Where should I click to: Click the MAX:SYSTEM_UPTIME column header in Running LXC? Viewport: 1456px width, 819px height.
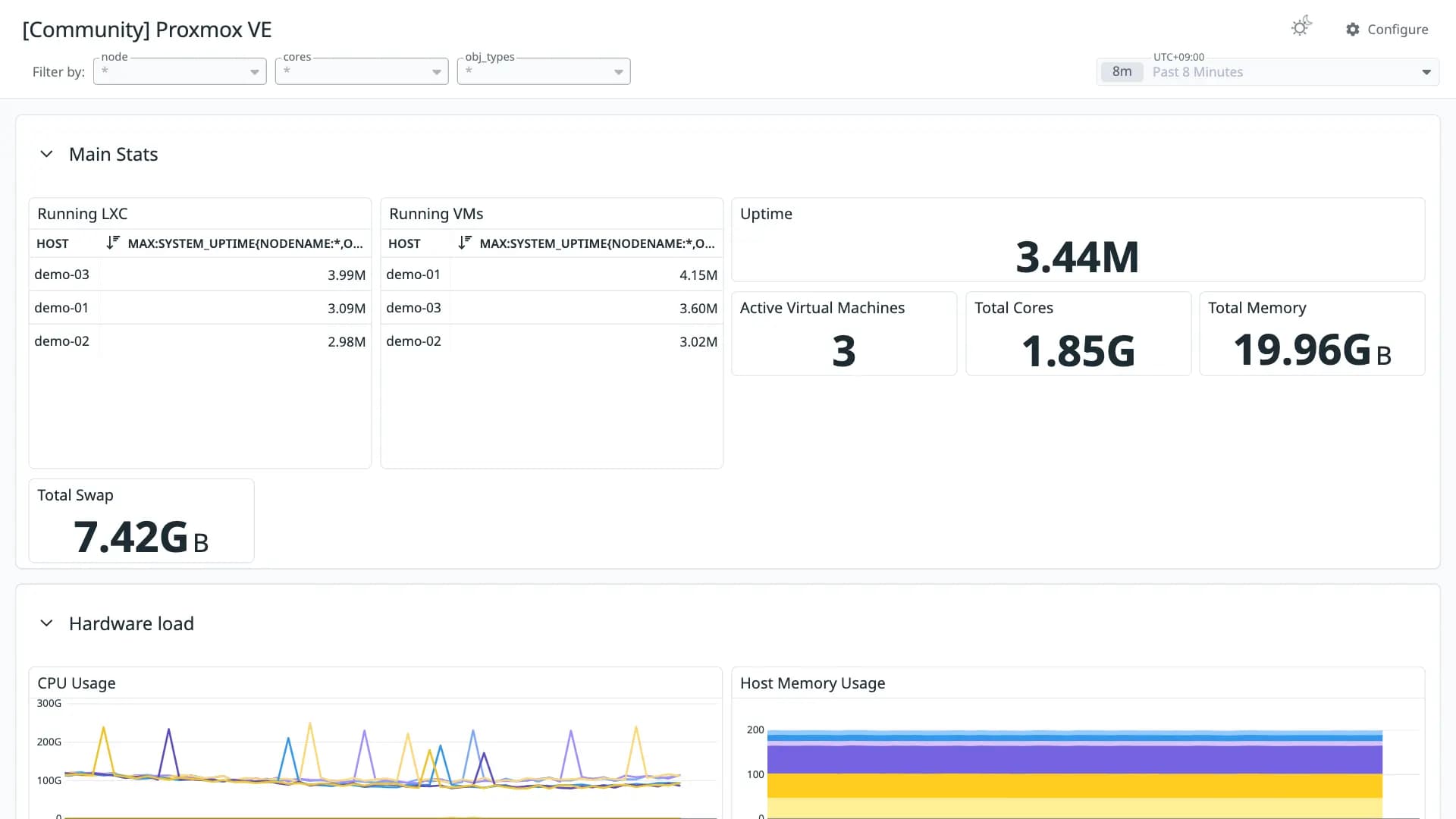pyautogui.click(x=246, y=243)
